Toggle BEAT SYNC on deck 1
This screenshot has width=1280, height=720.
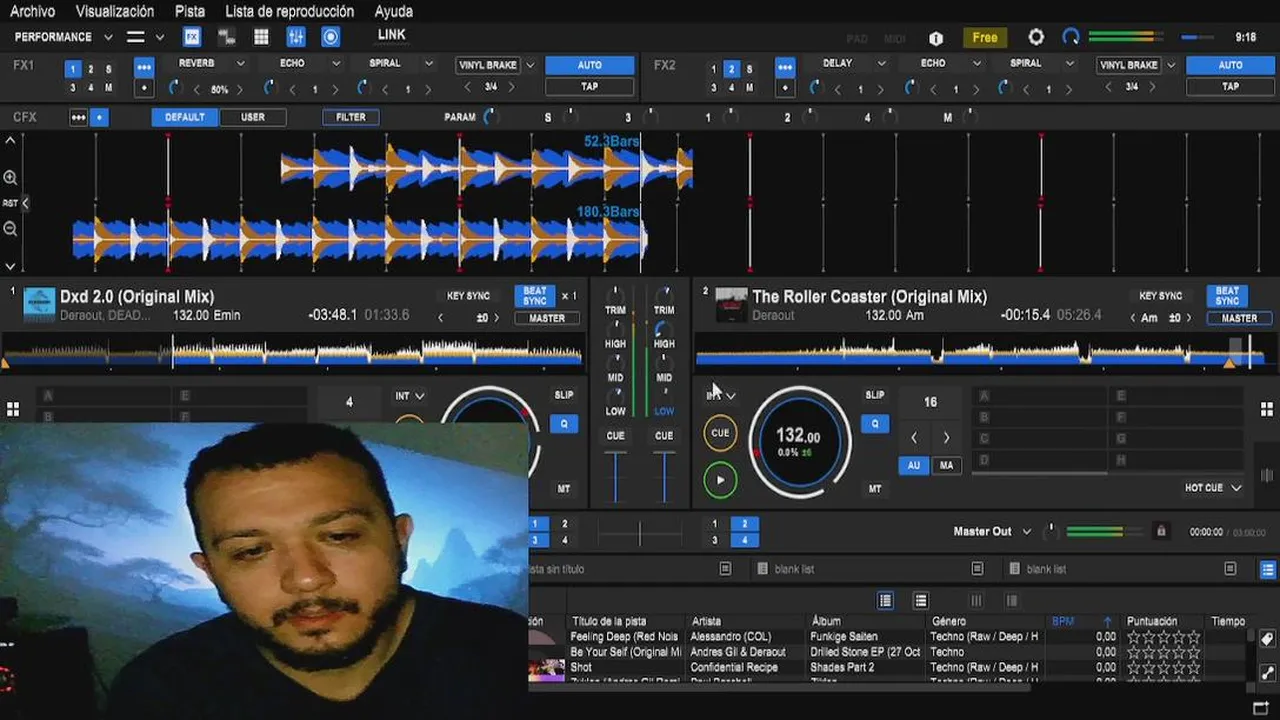click(535, 296)
